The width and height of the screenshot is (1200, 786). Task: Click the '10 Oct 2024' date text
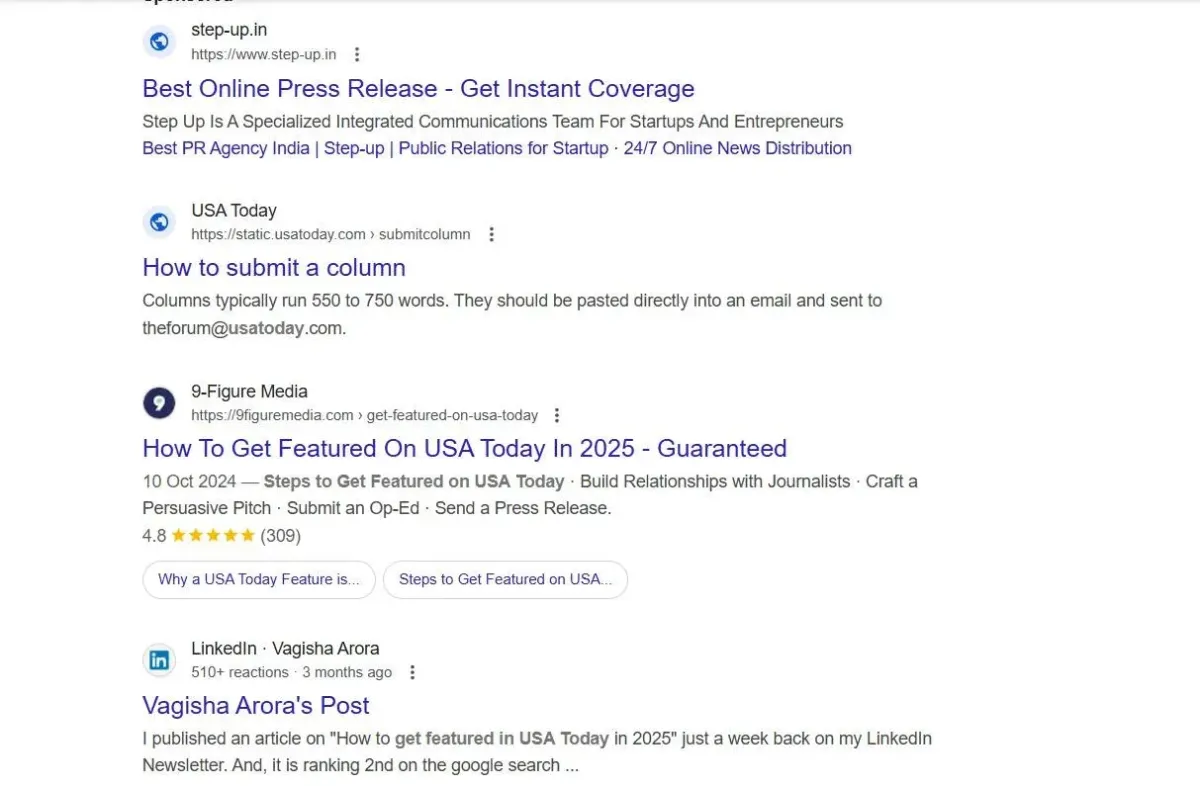coord(189,481)
